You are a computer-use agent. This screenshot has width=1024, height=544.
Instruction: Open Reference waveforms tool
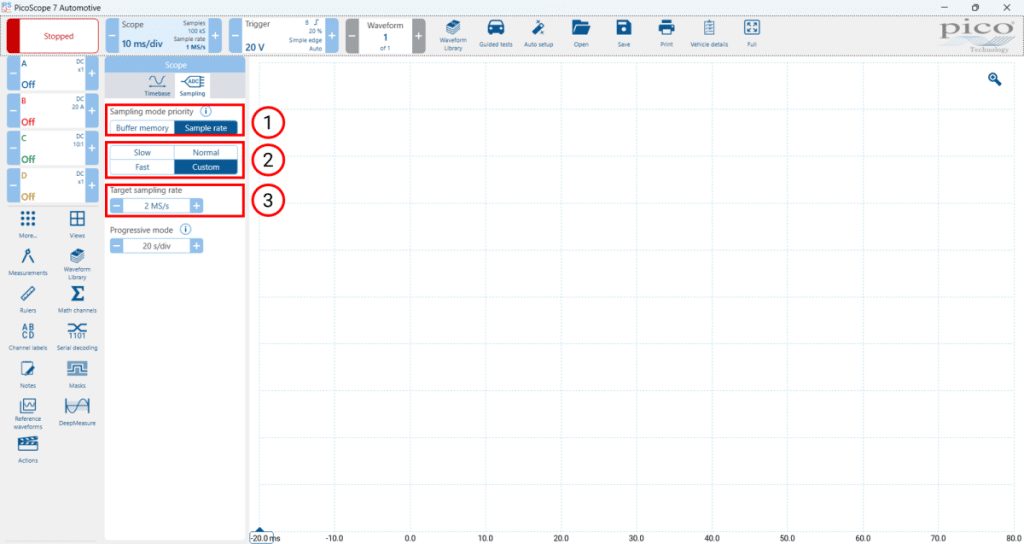coord(27,414)
